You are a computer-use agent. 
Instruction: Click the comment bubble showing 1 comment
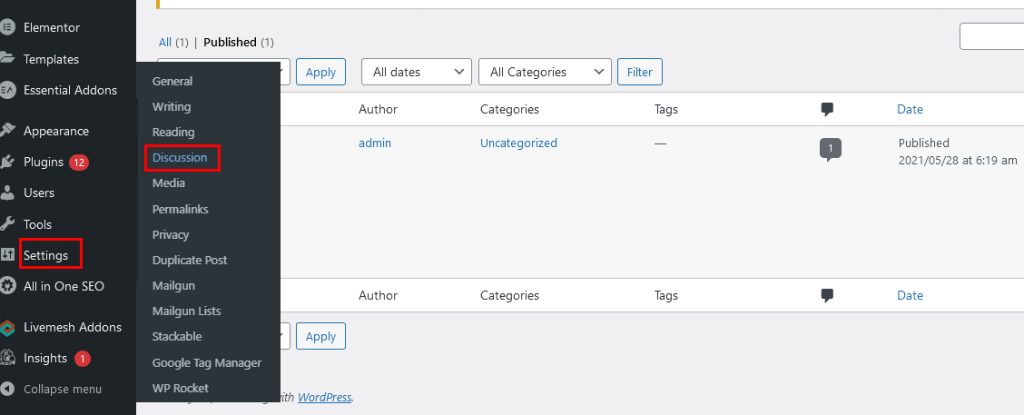pos(830,149)
